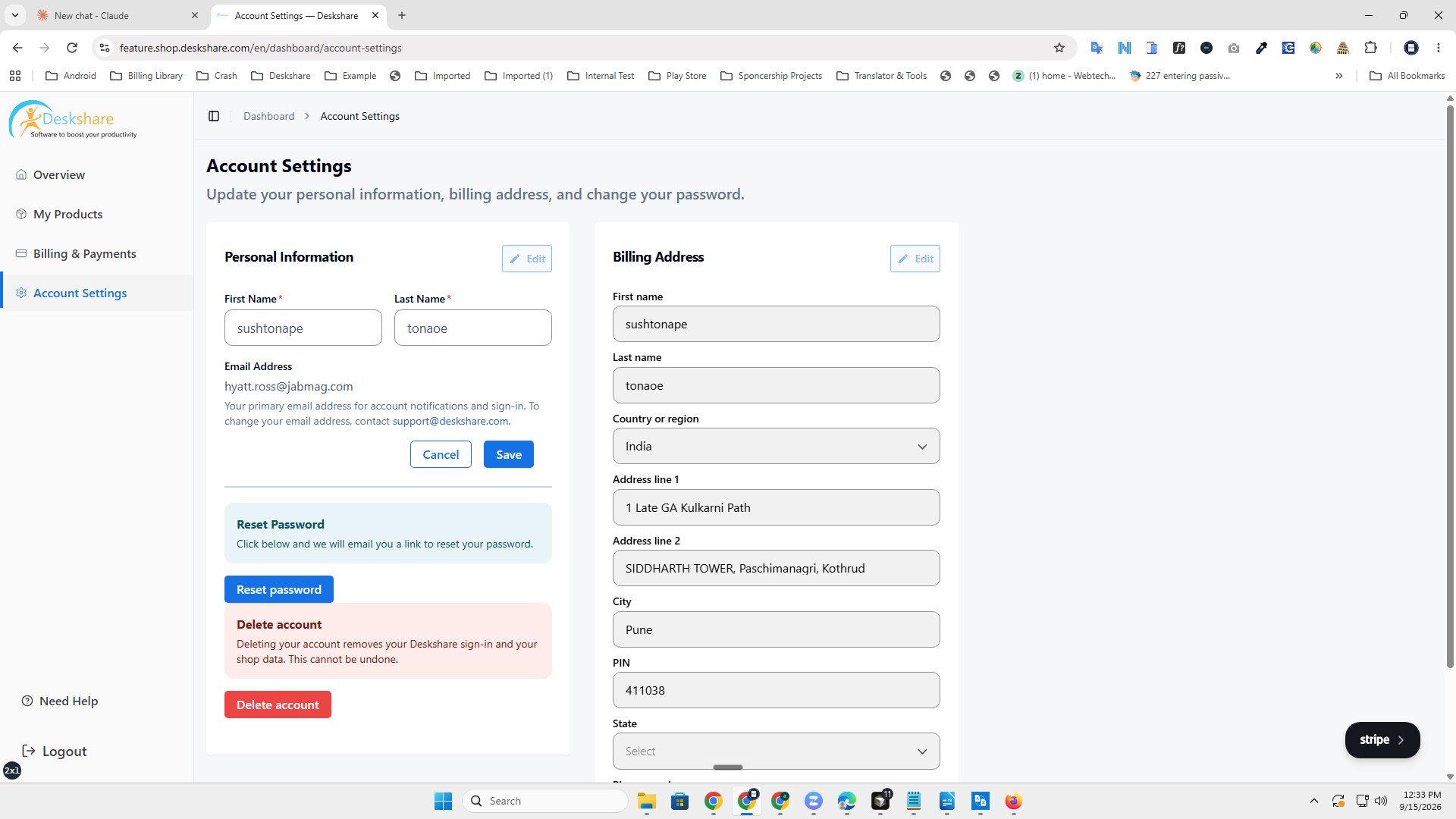Click the Google Translate extension icon
The image size is (1456, 819).
[1097, 48]
